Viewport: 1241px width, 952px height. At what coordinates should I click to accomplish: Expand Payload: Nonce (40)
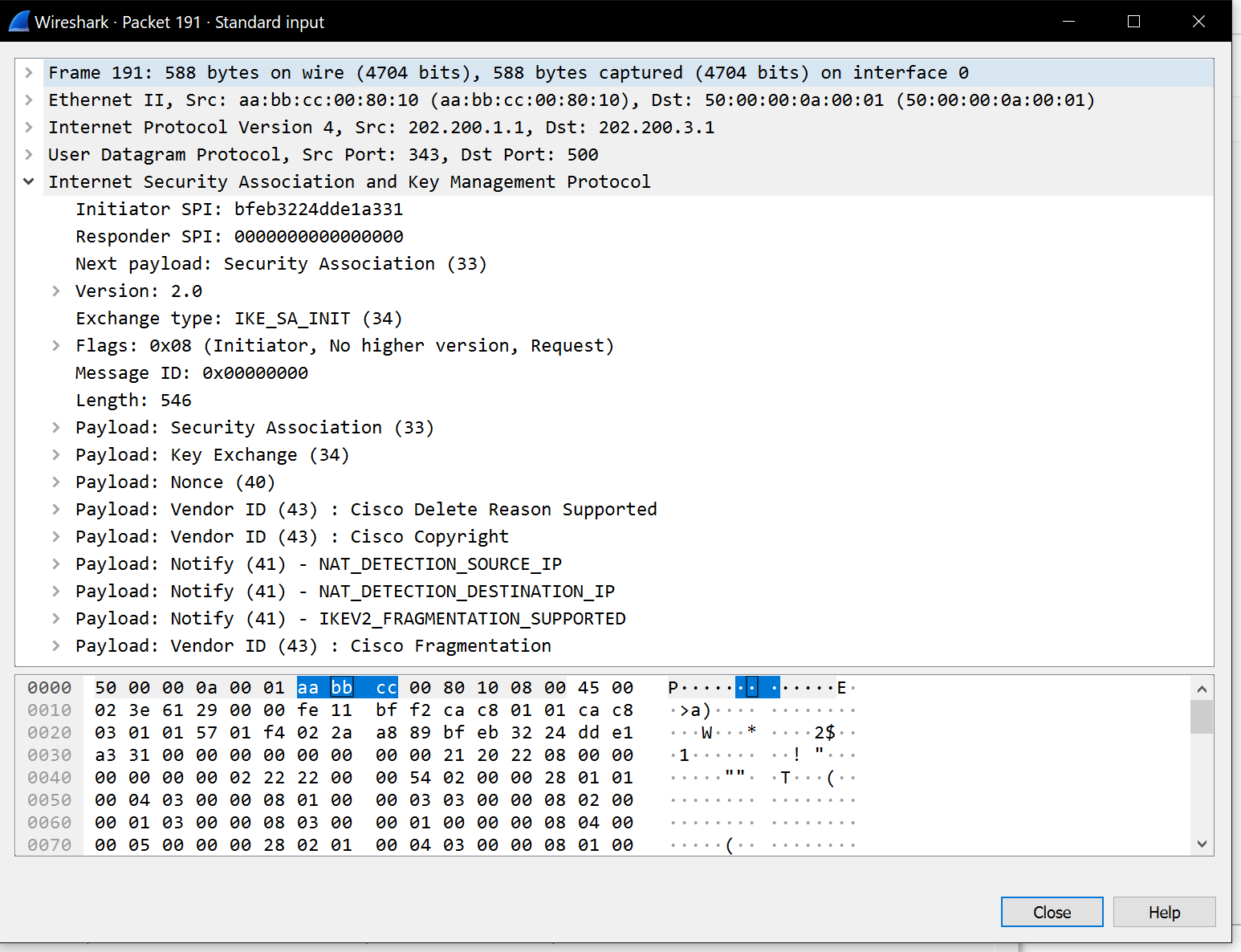click(x=56, y=482)
